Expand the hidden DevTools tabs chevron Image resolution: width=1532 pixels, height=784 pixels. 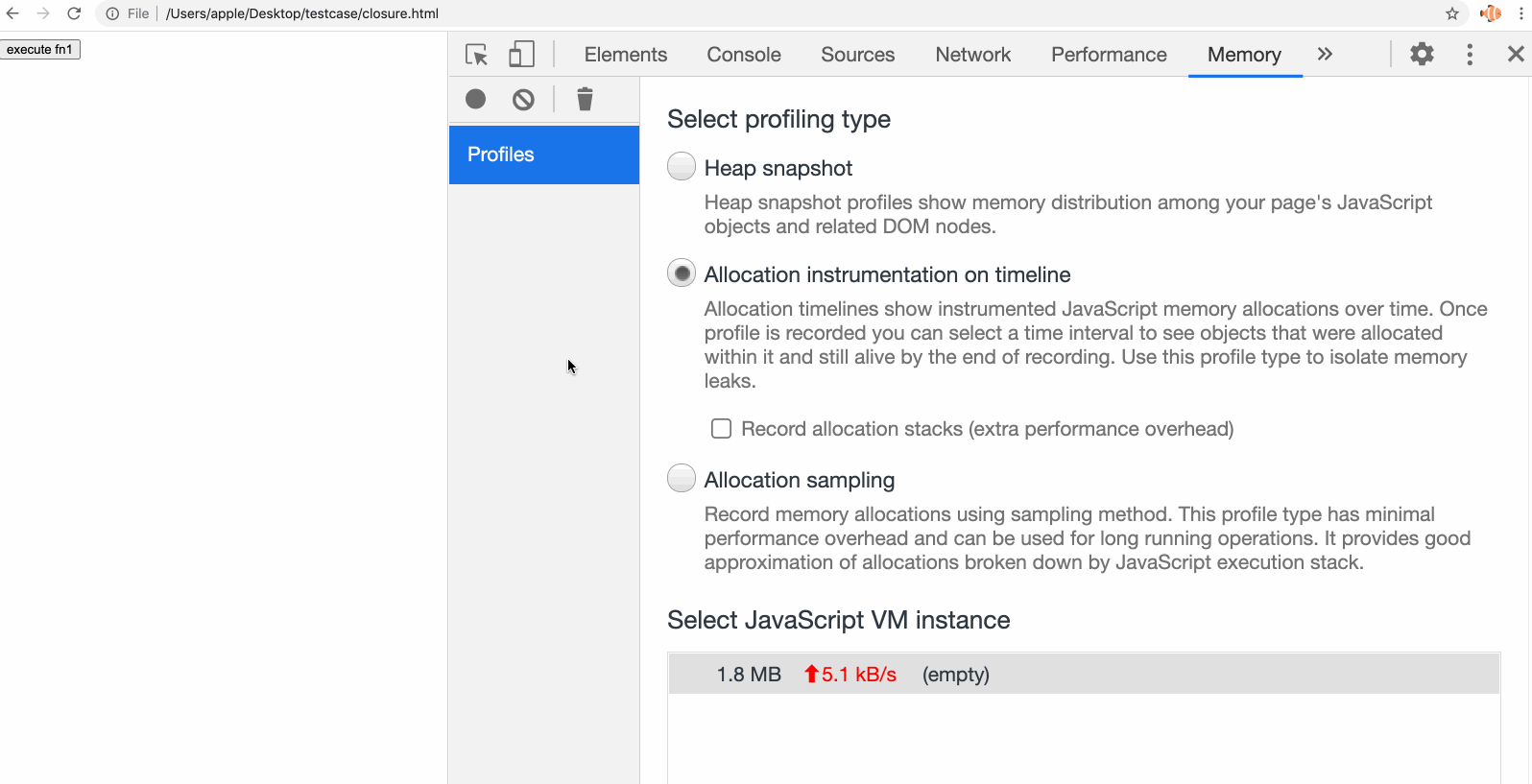pos(1325,55)
